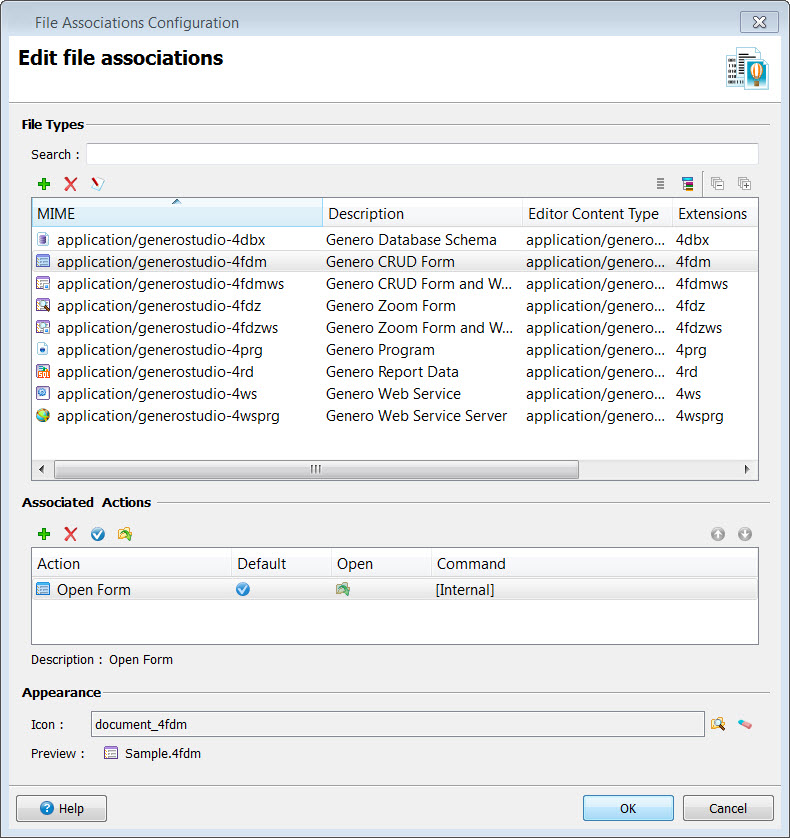This screenshot has height=838, width=790.
Task: Browse for an icon file
Action: click(x=718, y=724)
